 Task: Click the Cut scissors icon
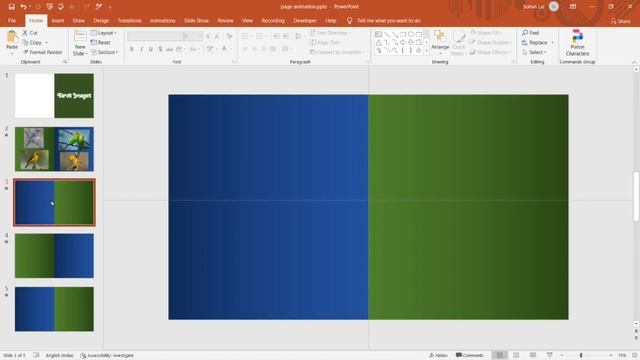coord(25,33)
